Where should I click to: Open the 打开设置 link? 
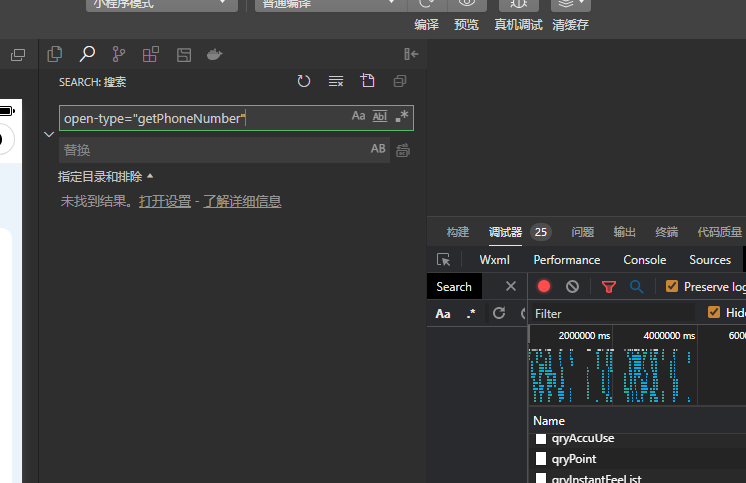tap(165, 201)
